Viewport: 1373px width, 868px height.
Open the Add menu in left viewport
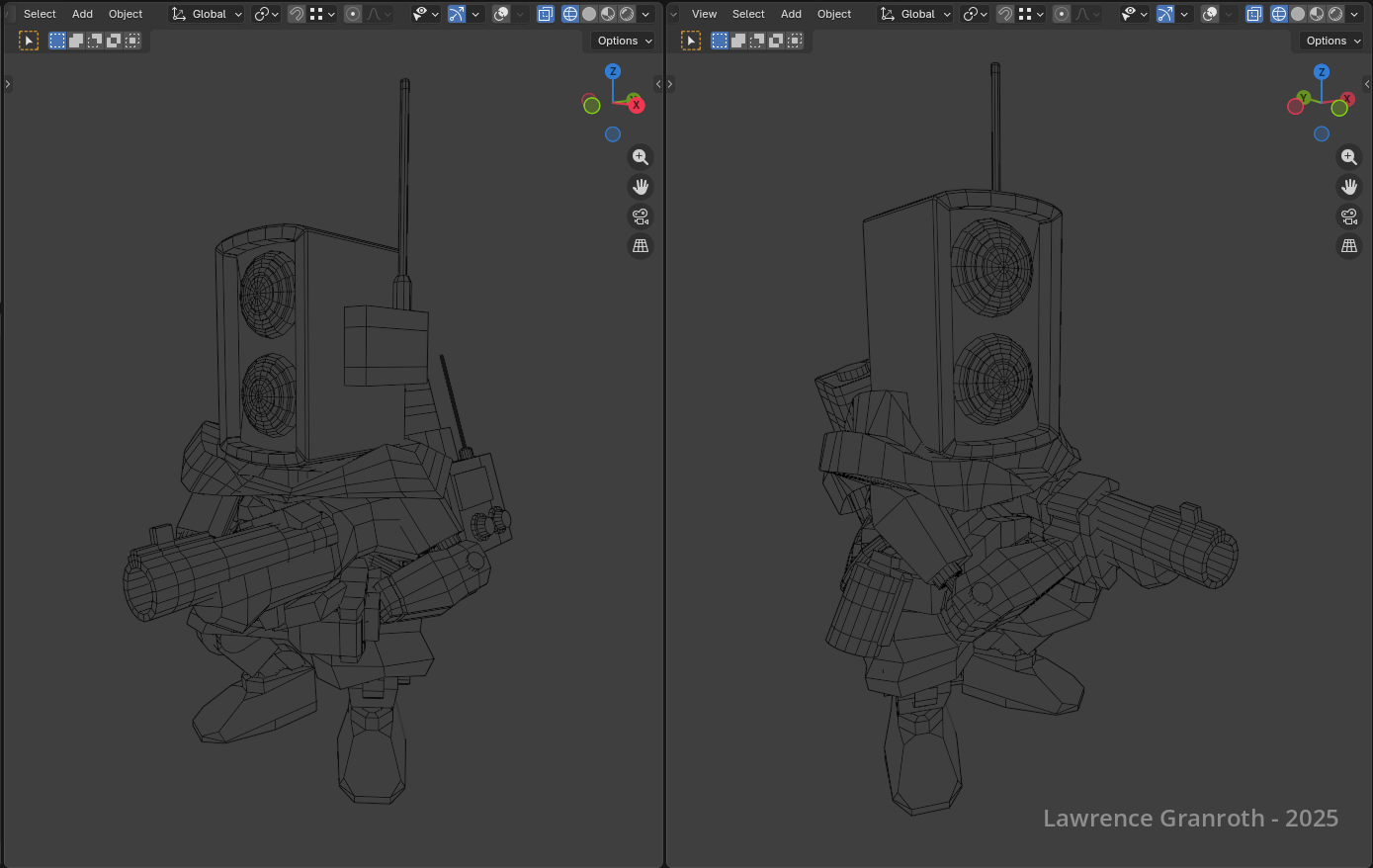(x=82, y=14)
